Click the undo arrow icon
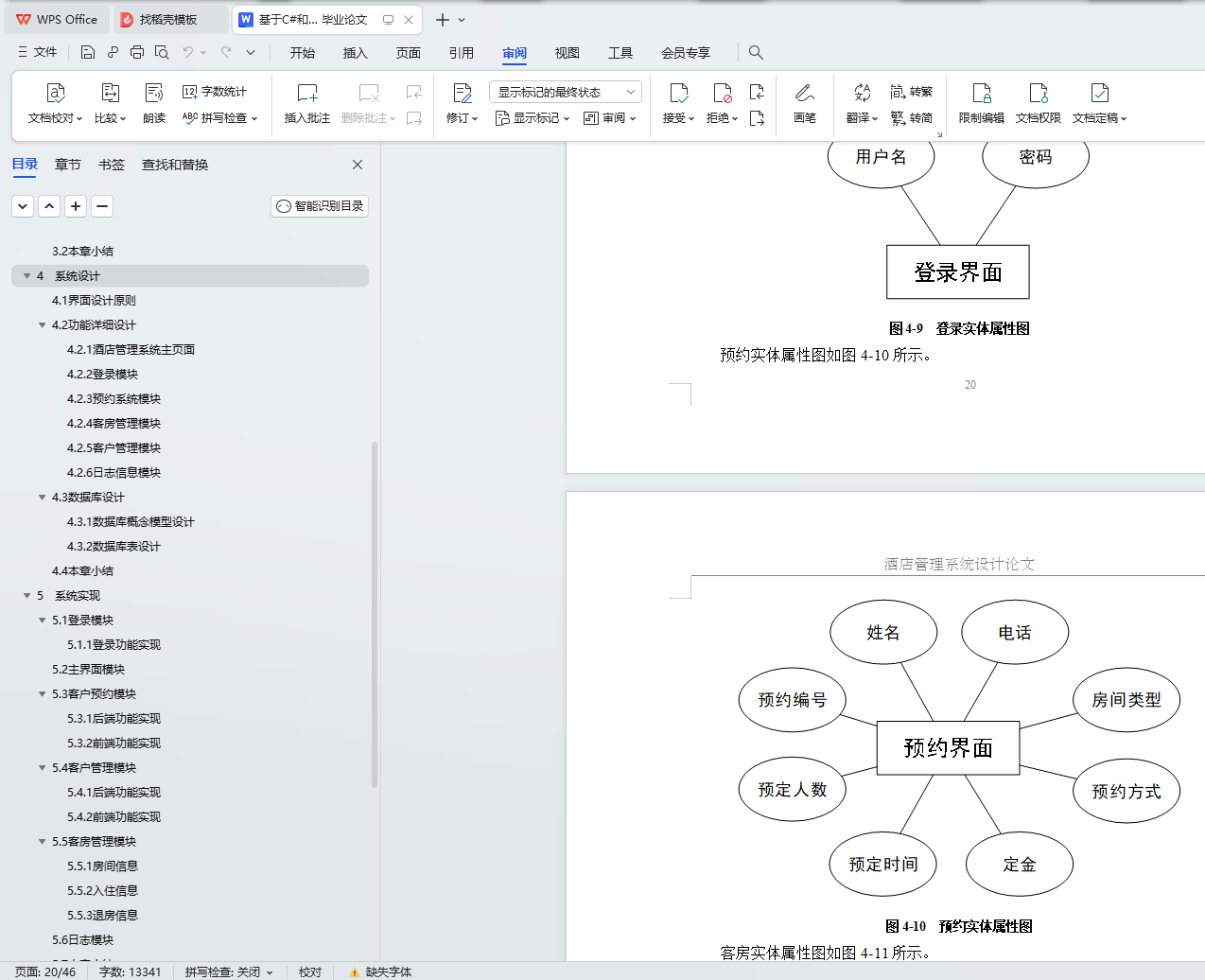Viewport: 1205px width, 980px height. [x=188, y=52]
